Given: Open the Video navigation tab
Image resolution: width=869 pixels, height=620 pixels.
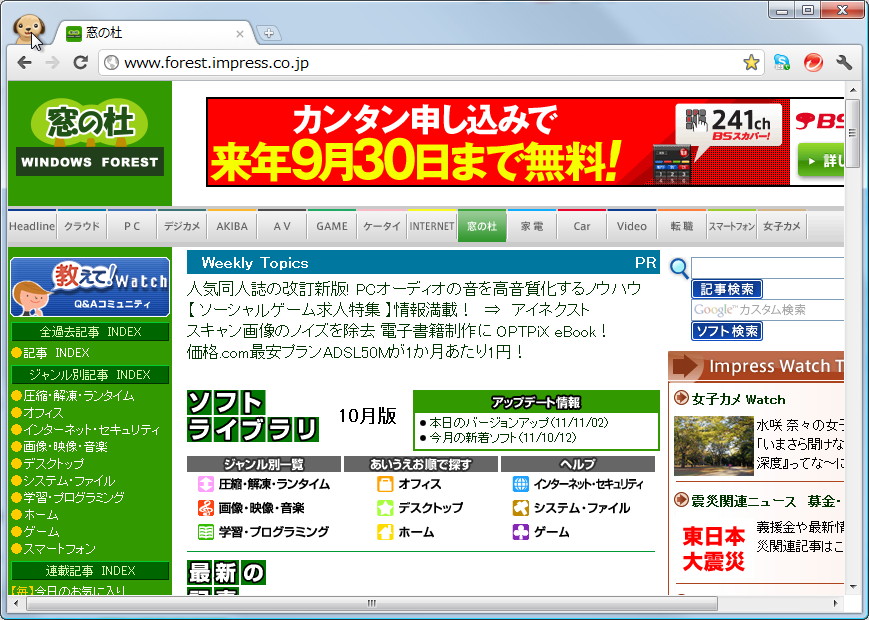Looking at the screenshot, I should [x=631, y=226].
